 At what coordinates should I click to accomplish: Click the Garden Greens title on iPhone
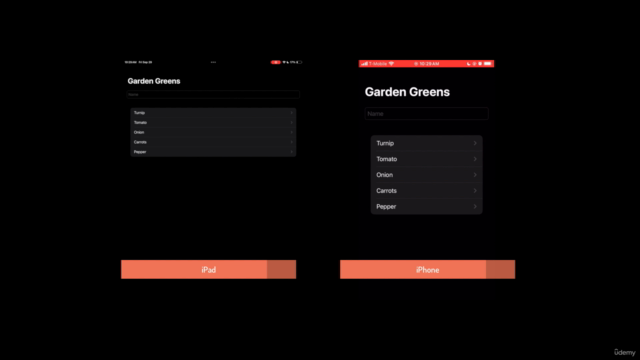[407, 92]
